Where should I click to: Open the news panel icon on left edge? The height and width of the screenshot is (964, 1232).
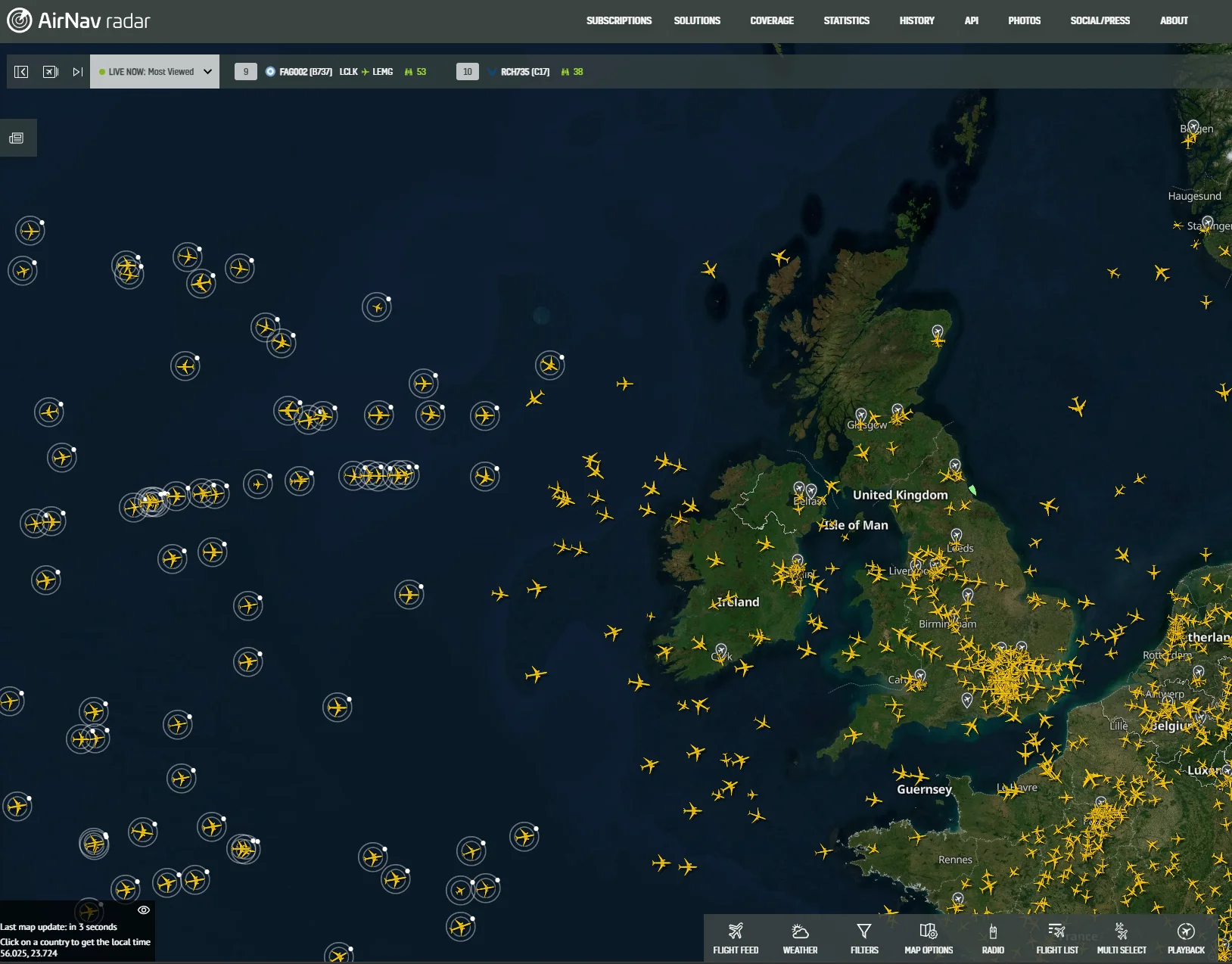tap(17, 138)
